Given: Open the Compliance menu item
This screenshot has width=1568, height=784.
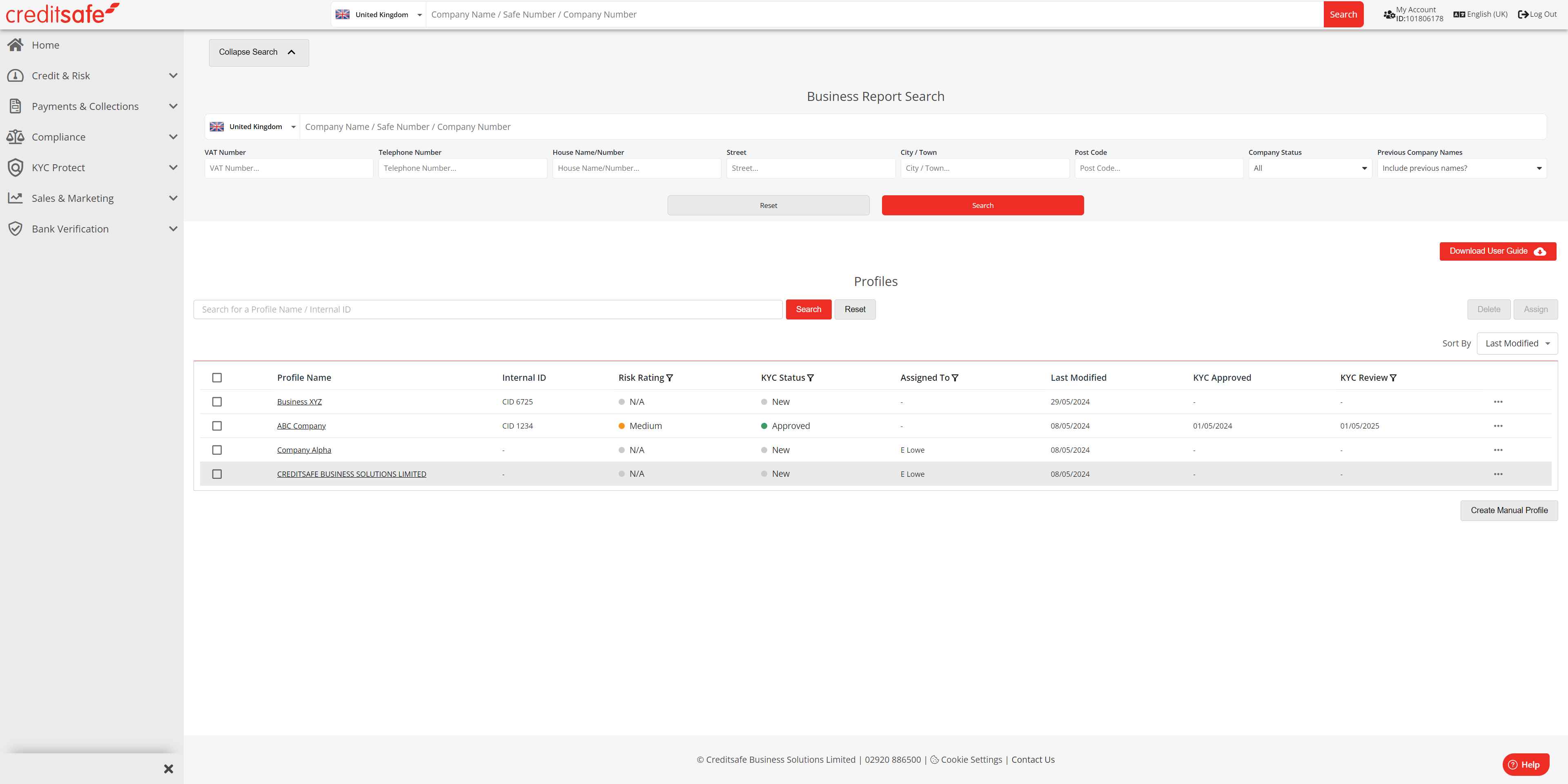Looking at the screenshot, I should [x=58, y=136].
